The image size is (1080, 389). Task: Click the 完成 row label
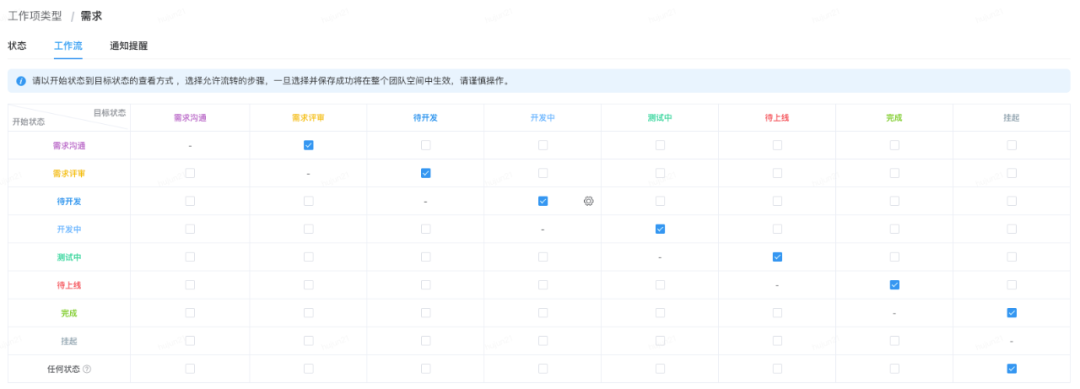coord(69,313)
